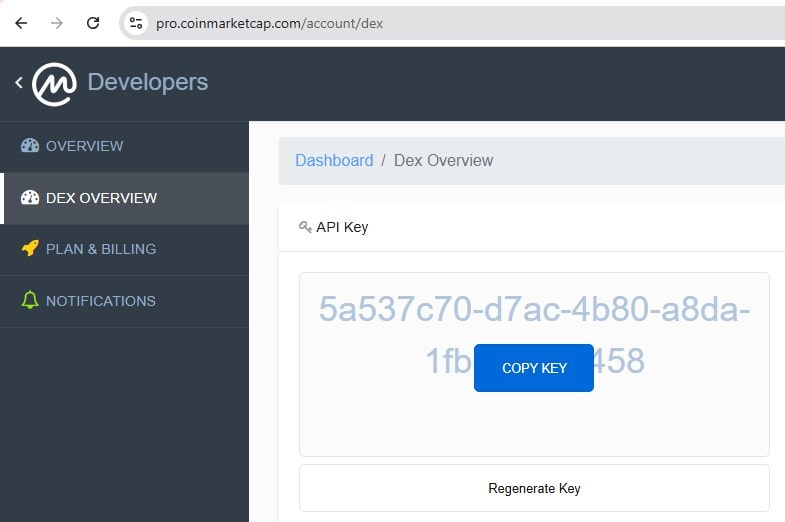Collapse sidebar using chevron beside logo
Viewport: 785px width, 522px height.
[19, 83]
